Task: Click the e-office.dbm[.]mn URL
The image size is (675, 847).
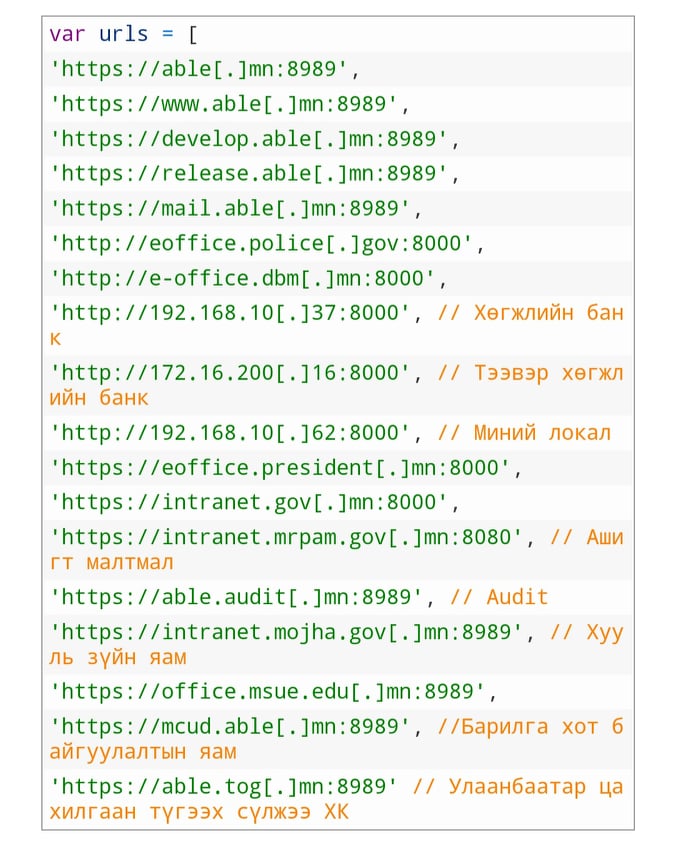Action: [x=242, y=279]
